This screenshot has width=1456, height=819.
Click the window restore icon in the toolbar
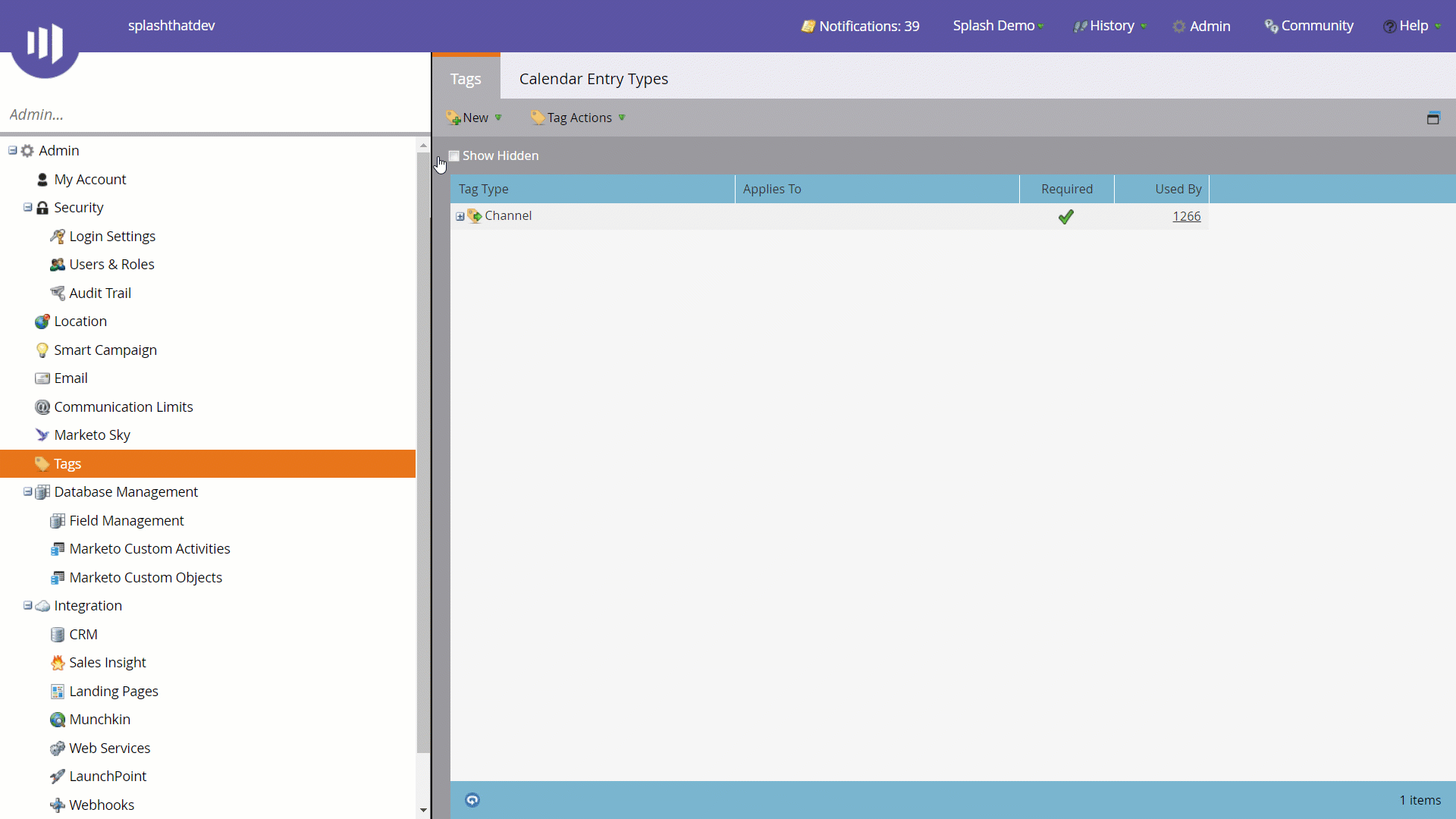coord(1433,118)
